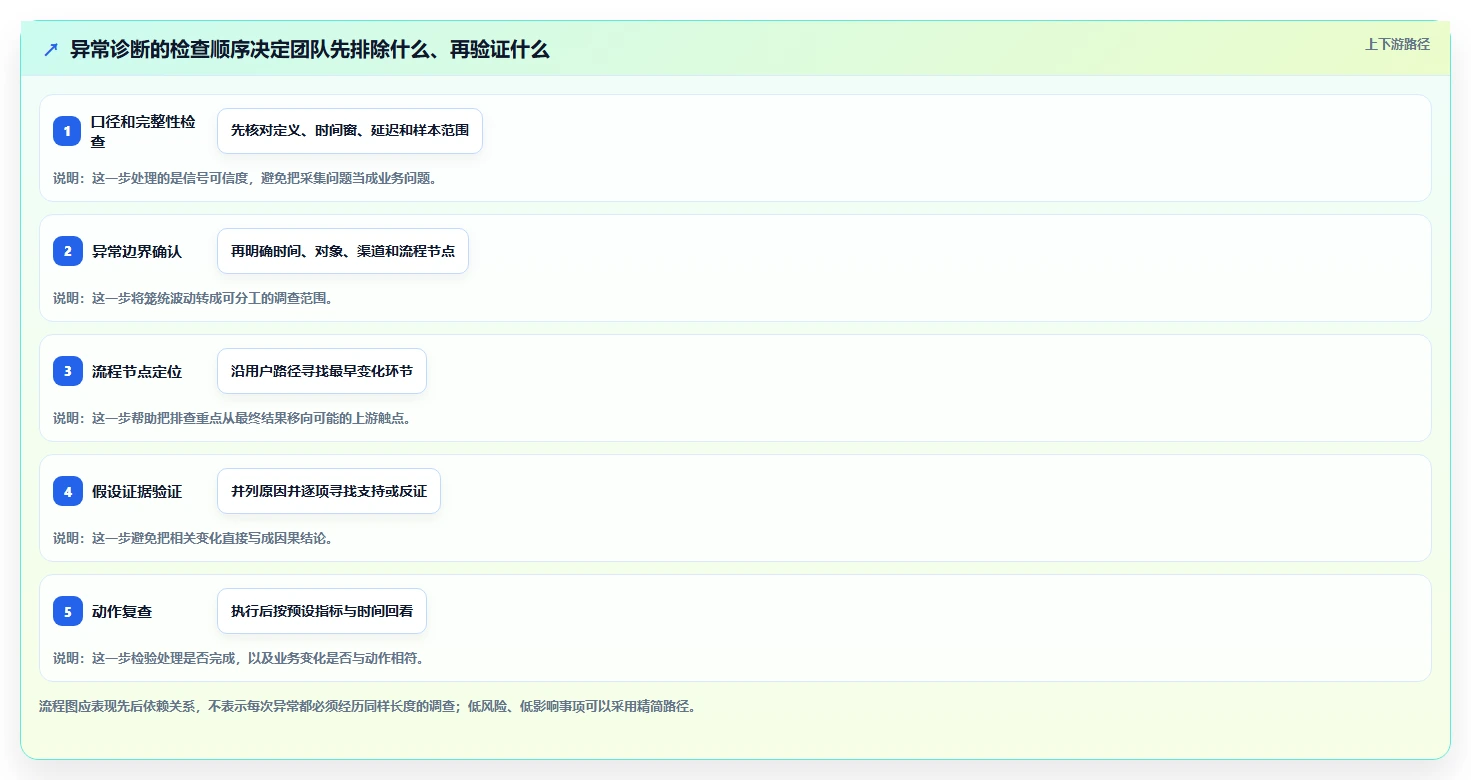Viewport: 1471px width, 780px height.
Task: Click the number 2 step badge
Action: click(68, 251)
